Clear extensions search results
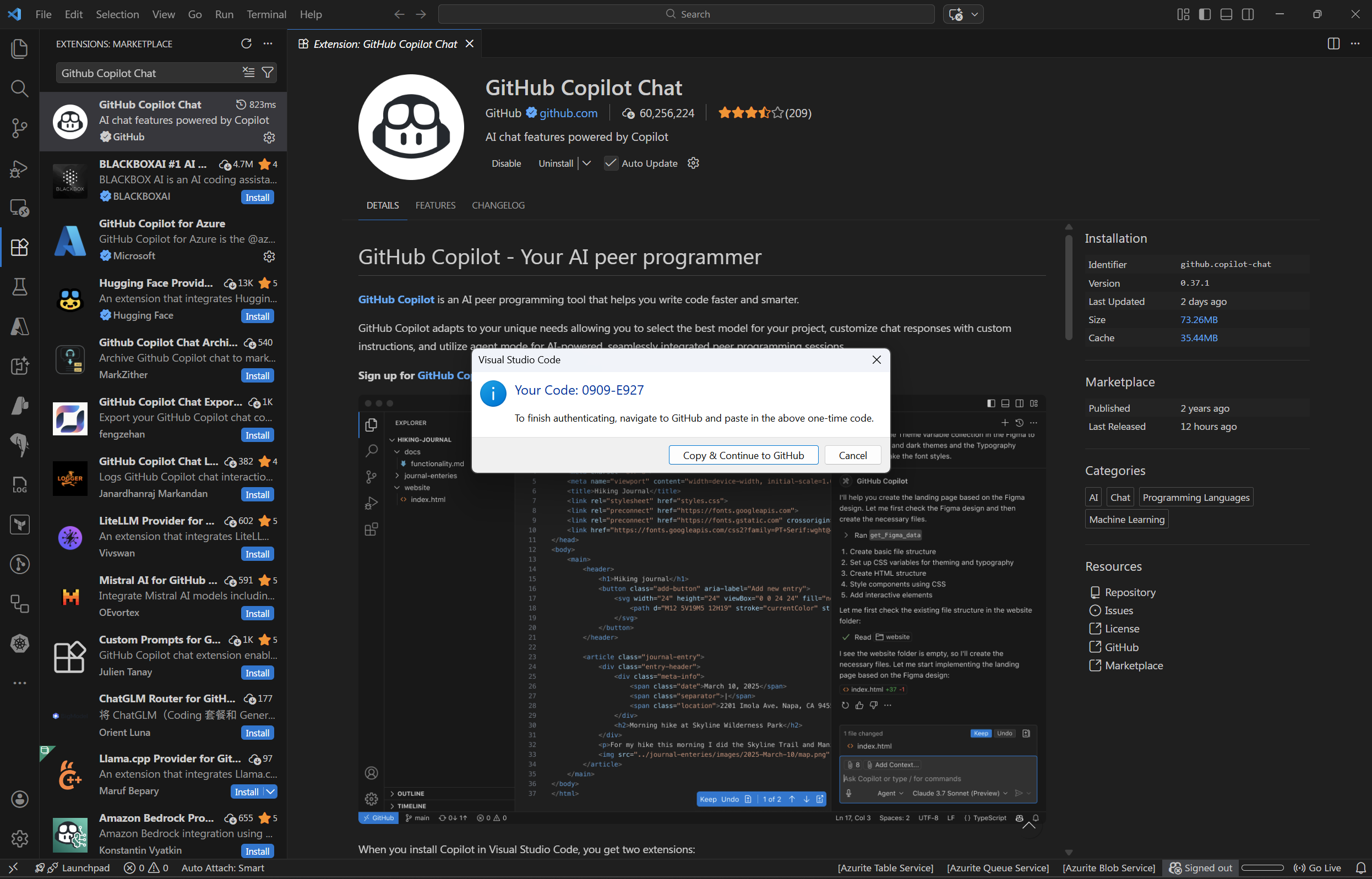This screenshot has width=1372, height=879. (x=248, y=73)
